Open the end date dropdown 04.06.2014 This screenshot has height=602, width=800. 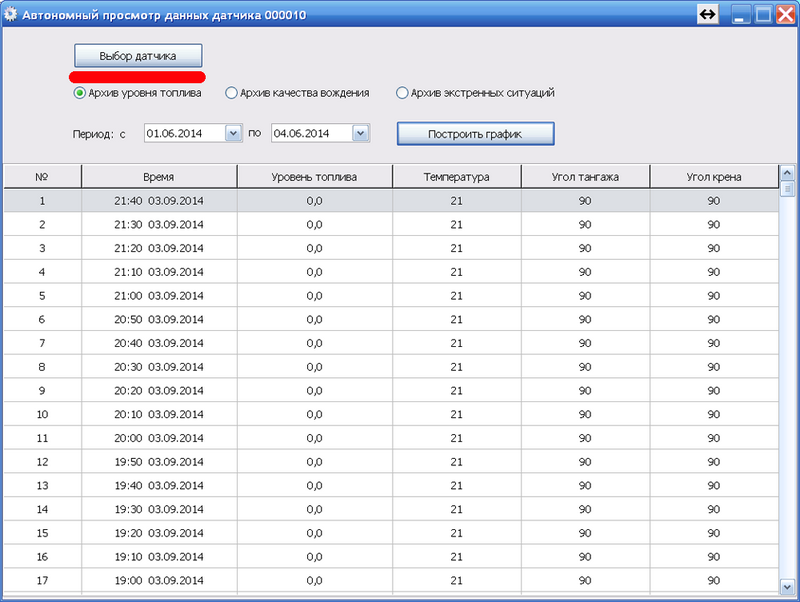(x=360, y=133)
